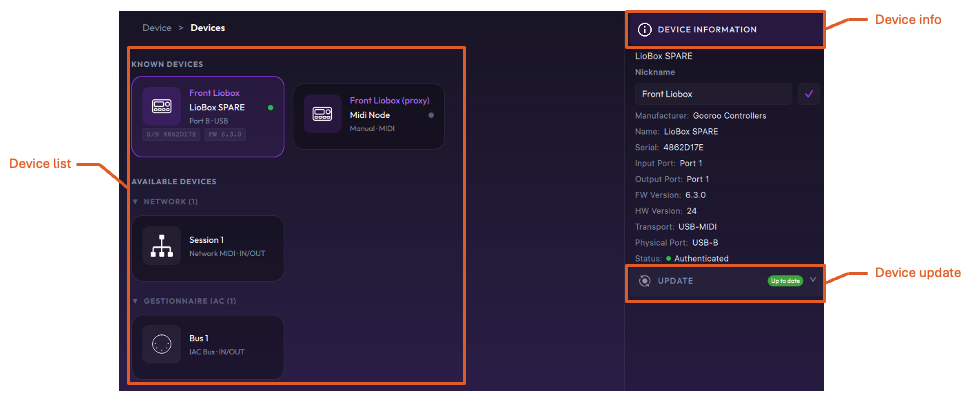The width and height of the screenshot is (977, 397).
Task: Click the FW Version '6.3.0' value
Action: pos(695,195)
